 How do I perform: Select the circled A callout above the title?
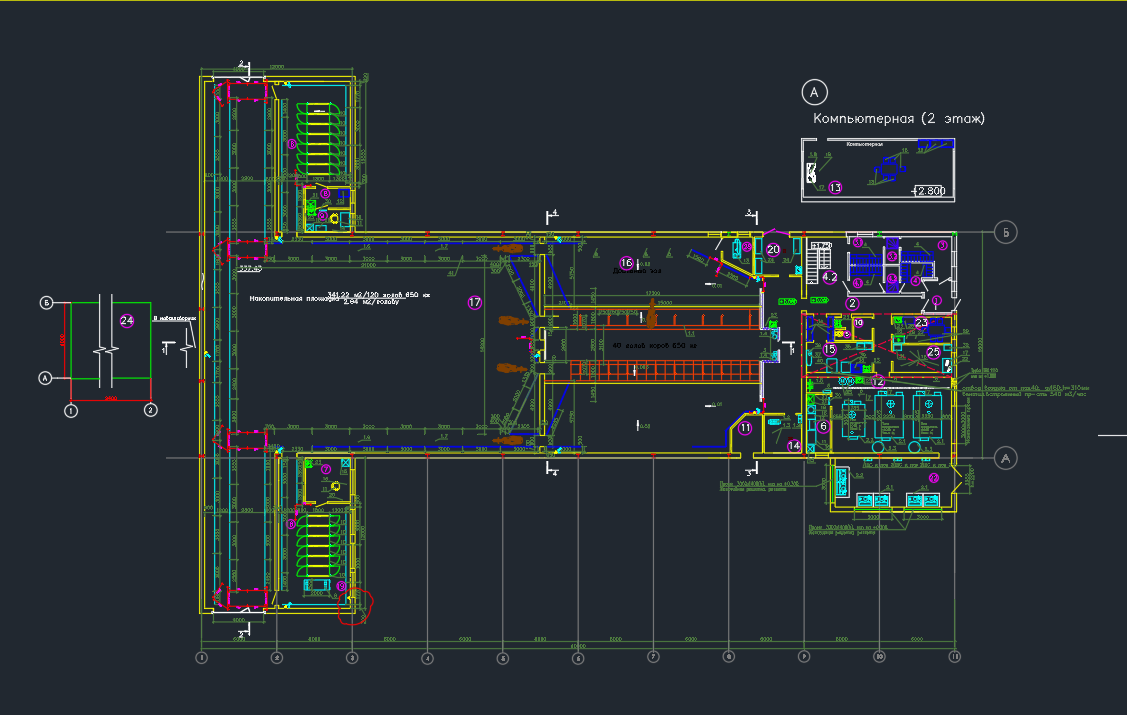tap(814, 93)
